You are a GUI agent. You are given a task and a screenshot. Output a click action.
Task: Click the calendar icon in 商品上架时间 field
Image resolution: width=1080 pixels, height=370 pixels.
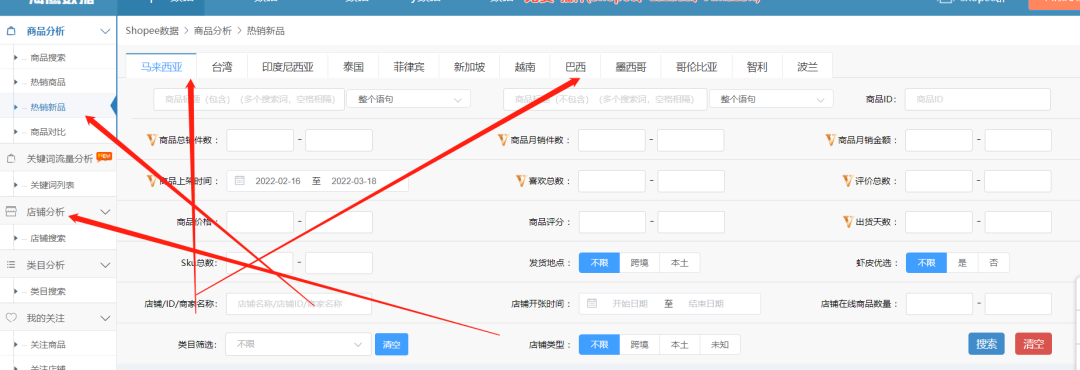point(240,181)
